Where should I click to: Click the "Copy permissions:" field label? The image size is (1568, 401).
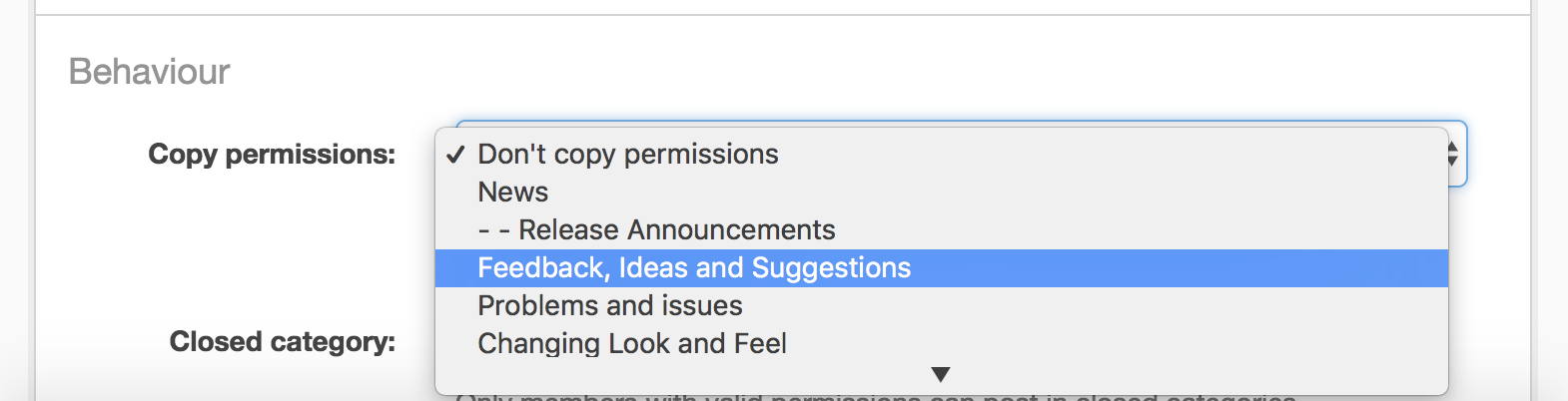272,155
